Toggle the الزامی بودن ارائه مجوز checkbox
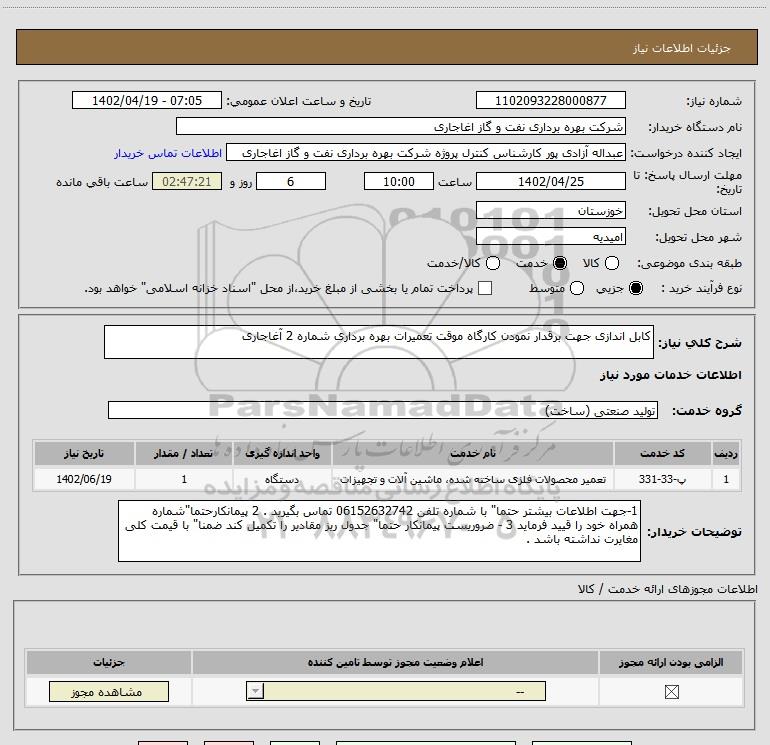 [x=671, y=692]
